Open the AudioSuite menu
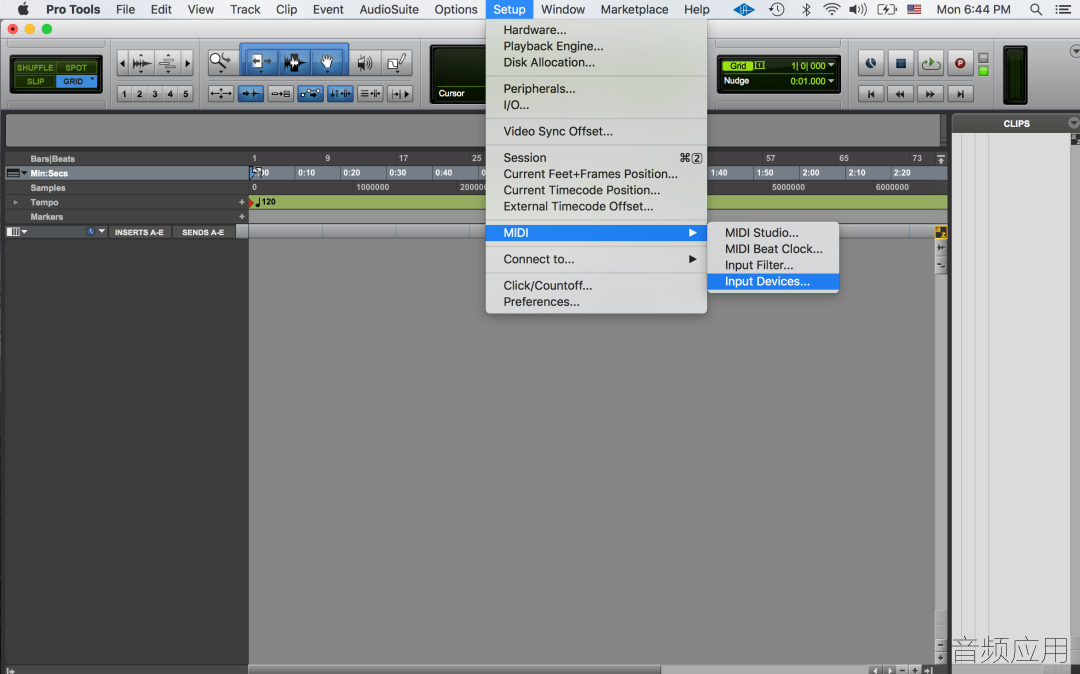 point(388,10)
